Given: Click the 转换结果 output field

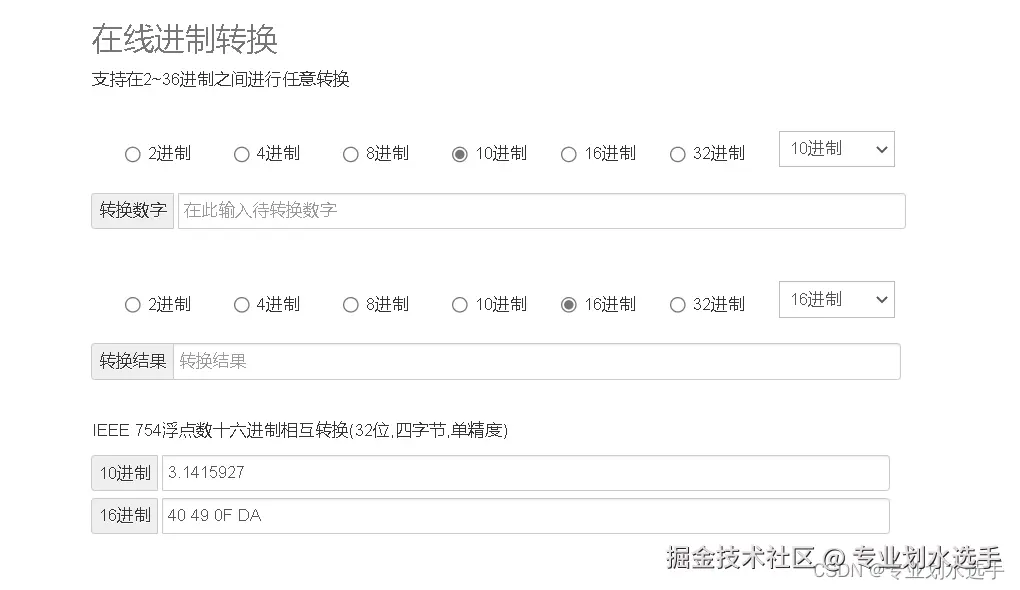Looking at the screenshot, I should pyautogui.click(x=536, y=362).
